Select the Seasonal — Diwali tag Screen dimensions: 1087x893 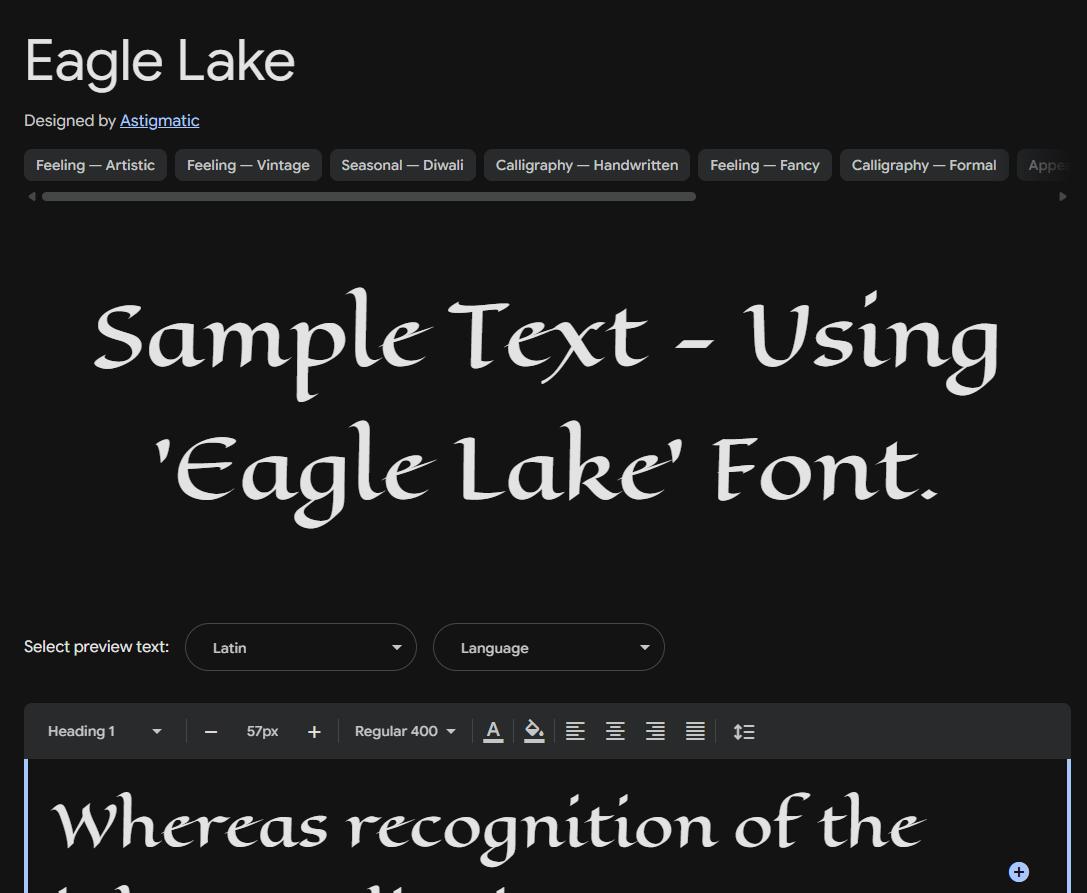[x=403, y=165]
